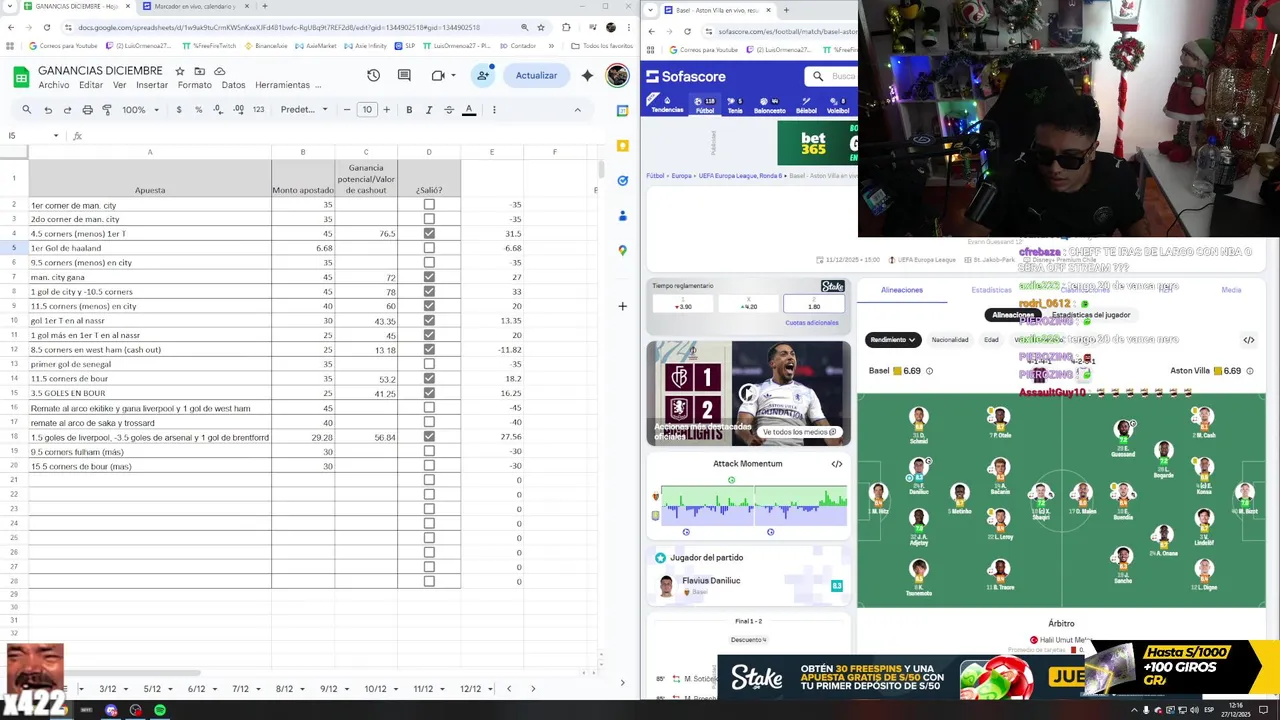
Task: Open the Datos menu
Action: pos(233,85)
